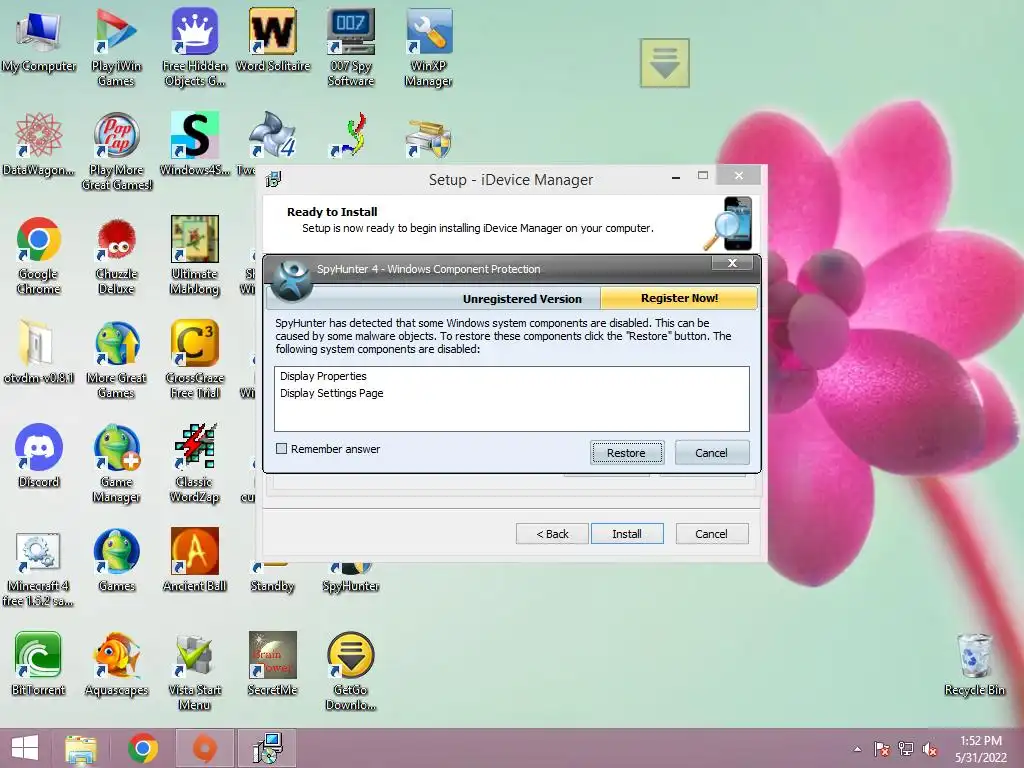Image resolution: width=1024 pixels, height=768 pixels.
Task: Open BitTorrent desktop shortcut
Action: click(39, 664)
